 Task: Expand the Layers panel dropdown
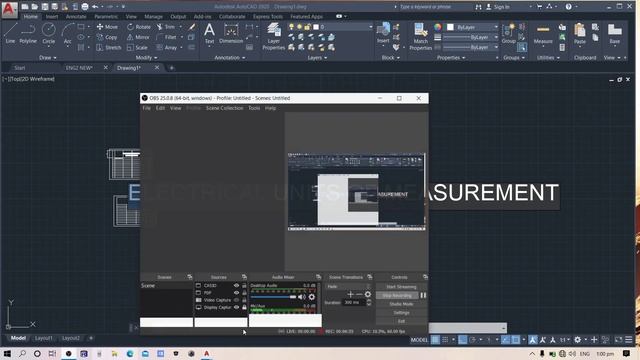(x=317, y=58)
